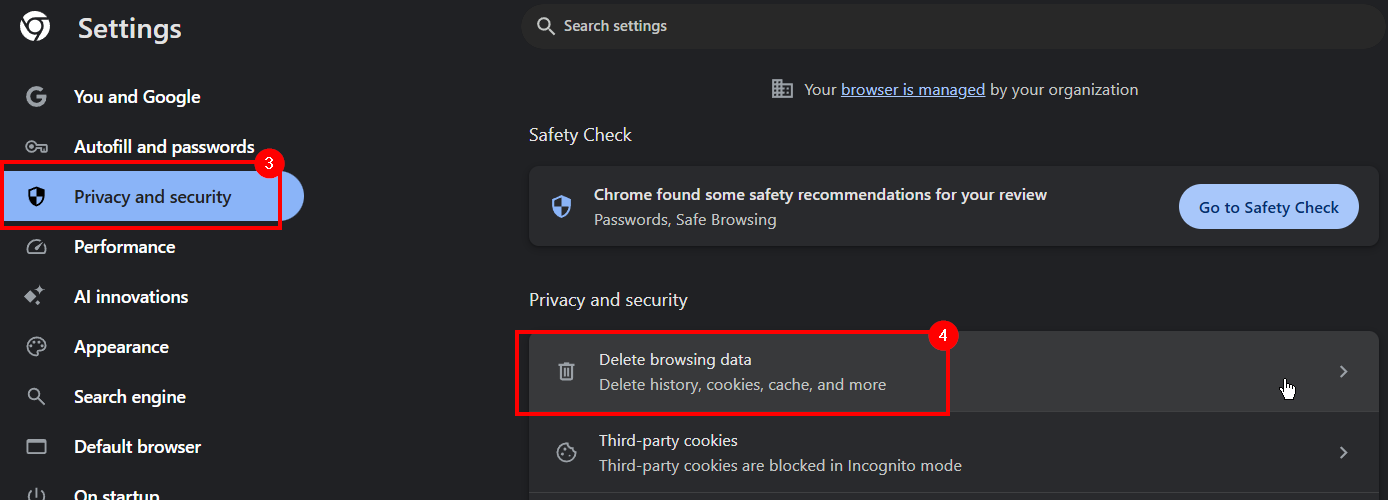Click the AI innovations sparkle icon

pyautogui.click(x=37, y=297)
